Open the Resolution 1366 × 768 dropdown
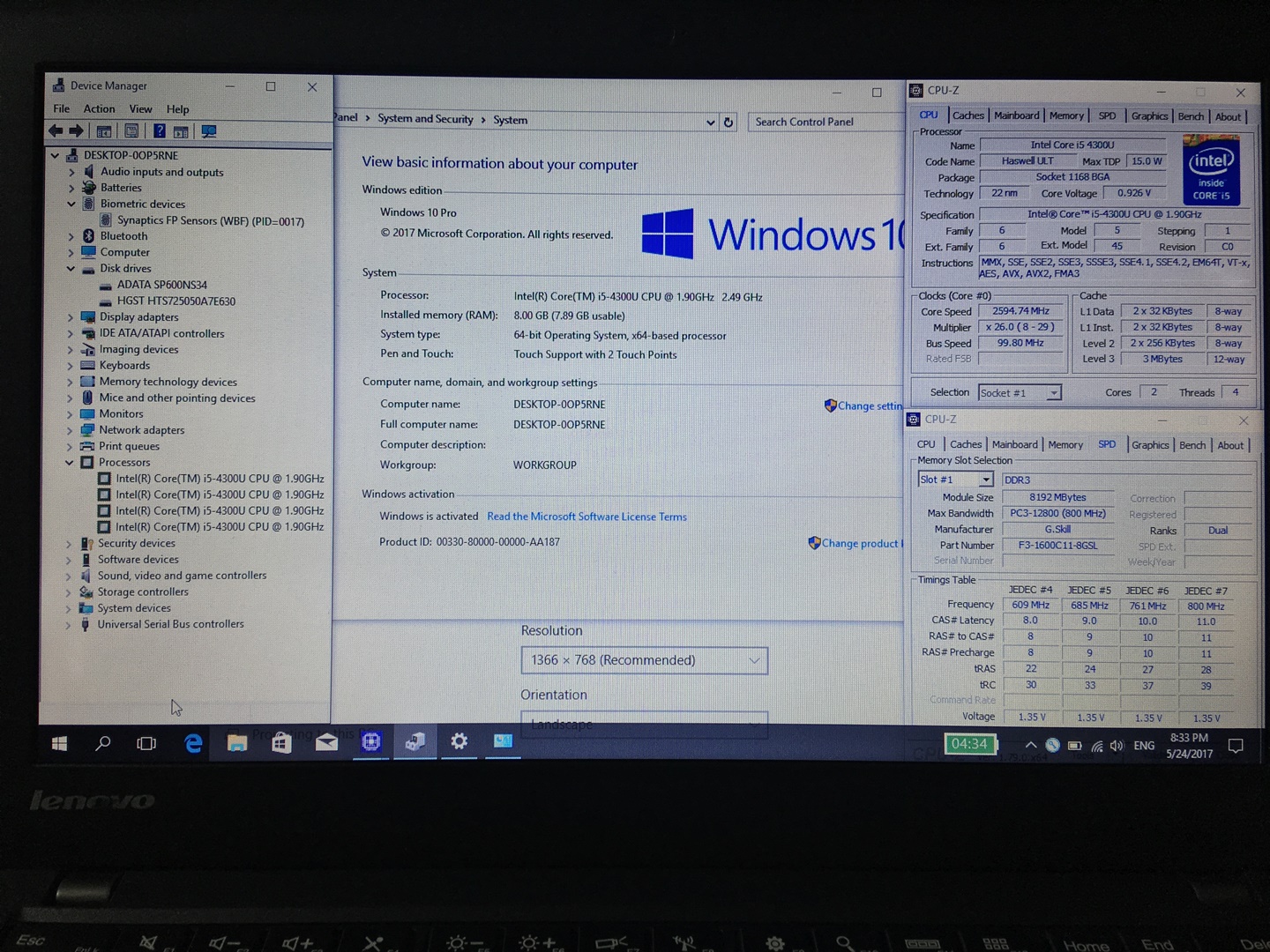1270x952 pixels. 644,660
